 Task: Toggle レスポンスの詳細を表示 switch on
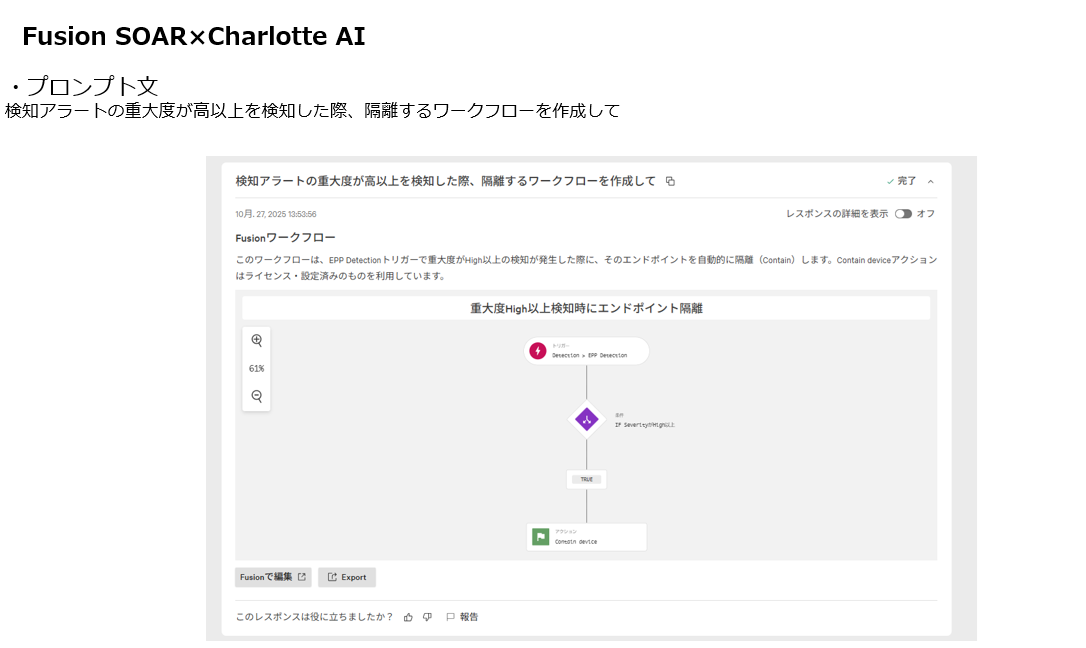904,213
